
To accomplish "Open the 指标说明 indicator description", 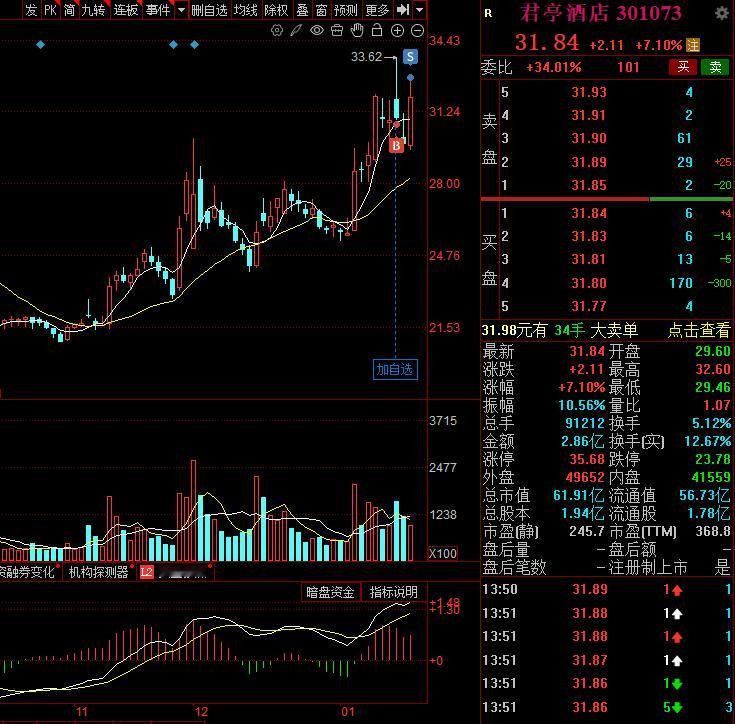I will click(393, 592).
